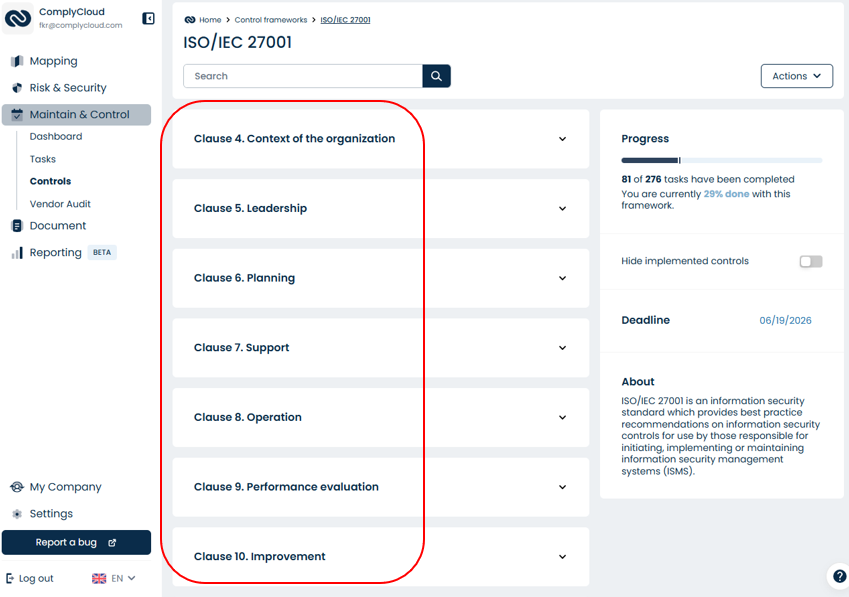Collapse the sidebar with the panel icon
Image resolution: width=849 pixels, height=597 pixels.
point(148,18)
